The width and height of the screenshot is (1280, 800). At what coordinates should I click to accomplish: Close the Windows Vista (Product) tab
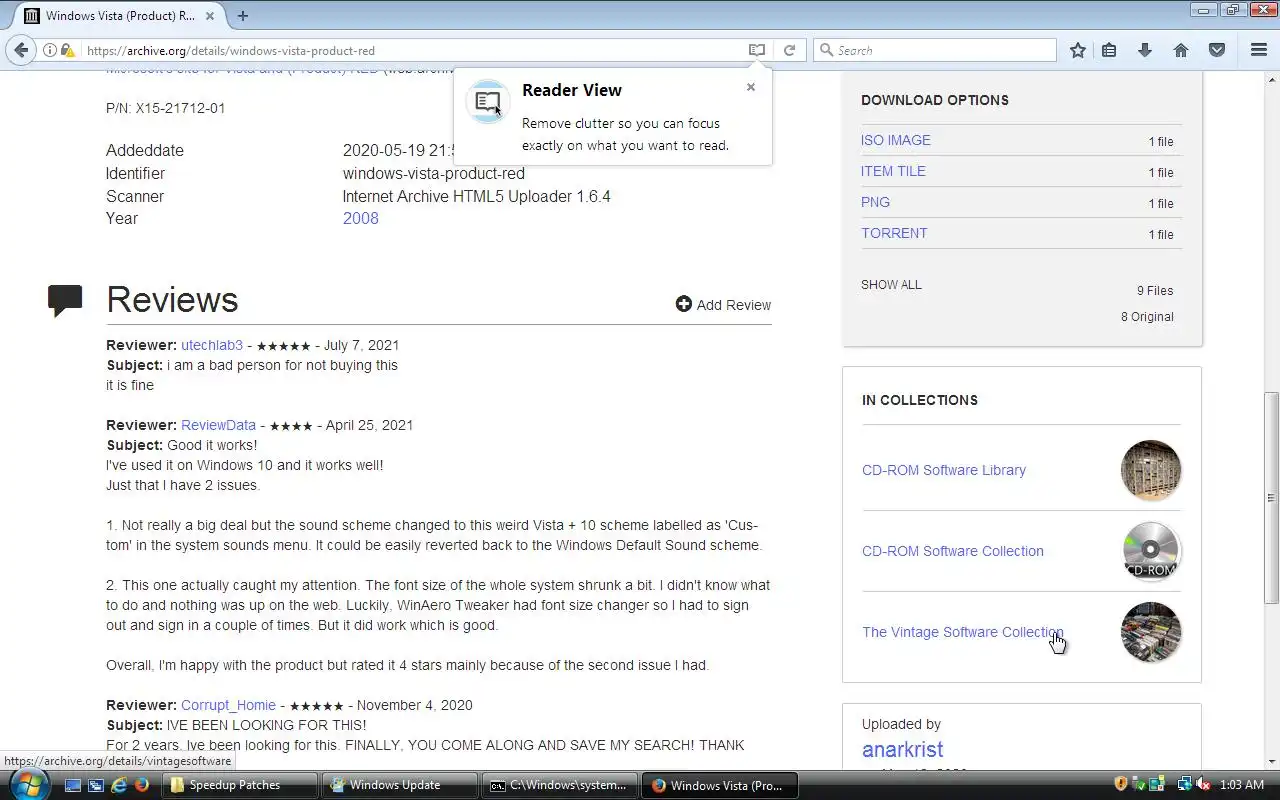pos(212,16)
